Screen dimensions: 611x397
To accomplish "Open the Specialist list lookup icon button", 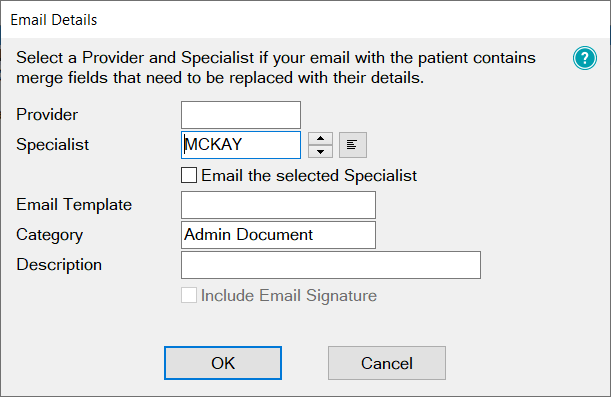I will coord(353,145).
